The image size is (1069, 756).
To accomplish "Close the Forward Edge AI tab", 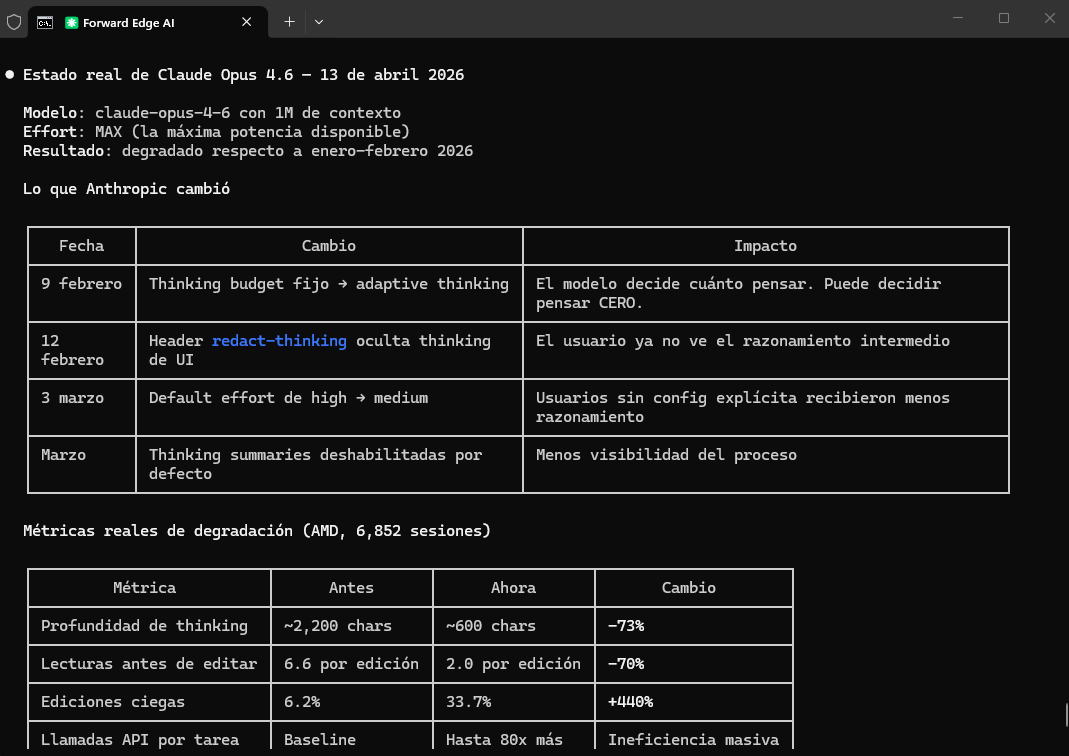I will click(x=247, y=22).
